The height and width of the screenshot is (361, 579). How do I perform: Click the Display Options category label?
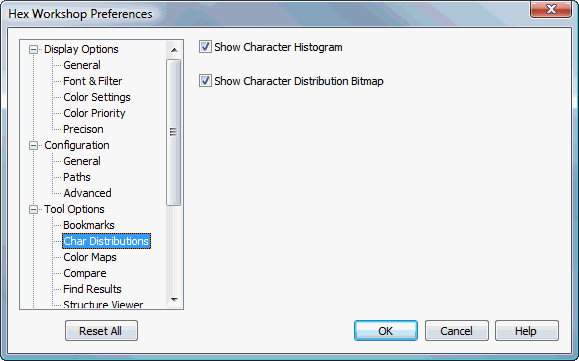tap(81, 49)
